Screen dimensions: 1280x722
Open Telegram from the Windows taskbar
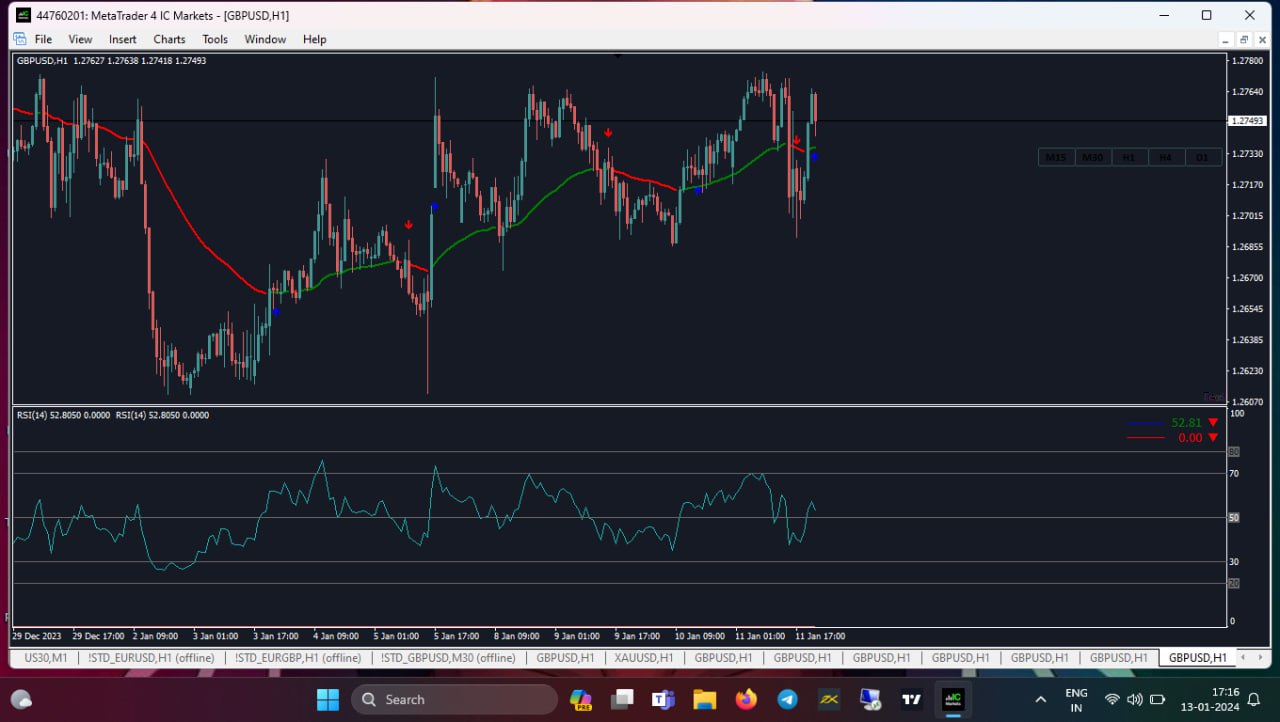787,699
